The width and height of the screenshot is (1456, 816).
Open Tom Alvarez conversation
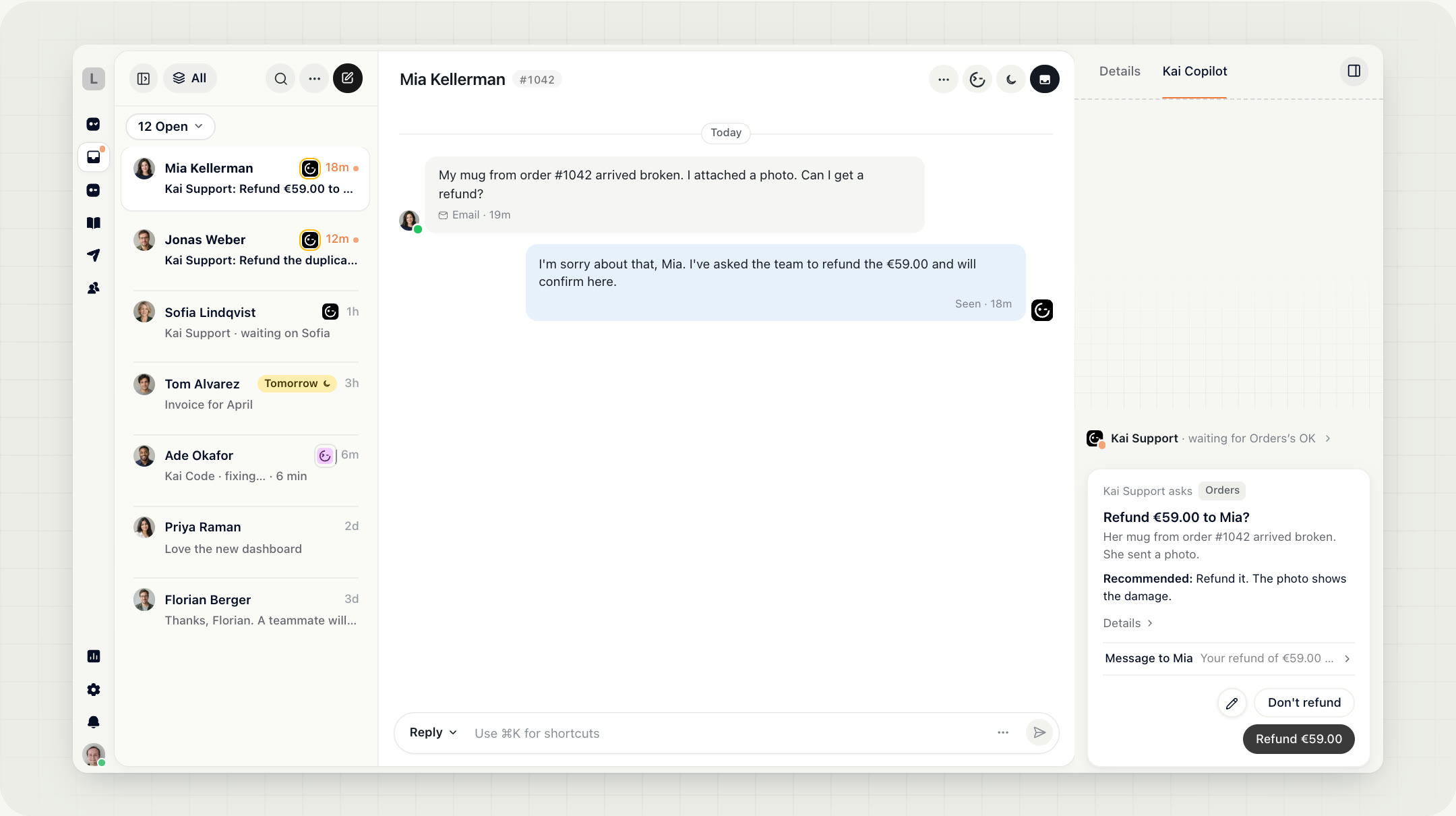click(x=245, y=394)
